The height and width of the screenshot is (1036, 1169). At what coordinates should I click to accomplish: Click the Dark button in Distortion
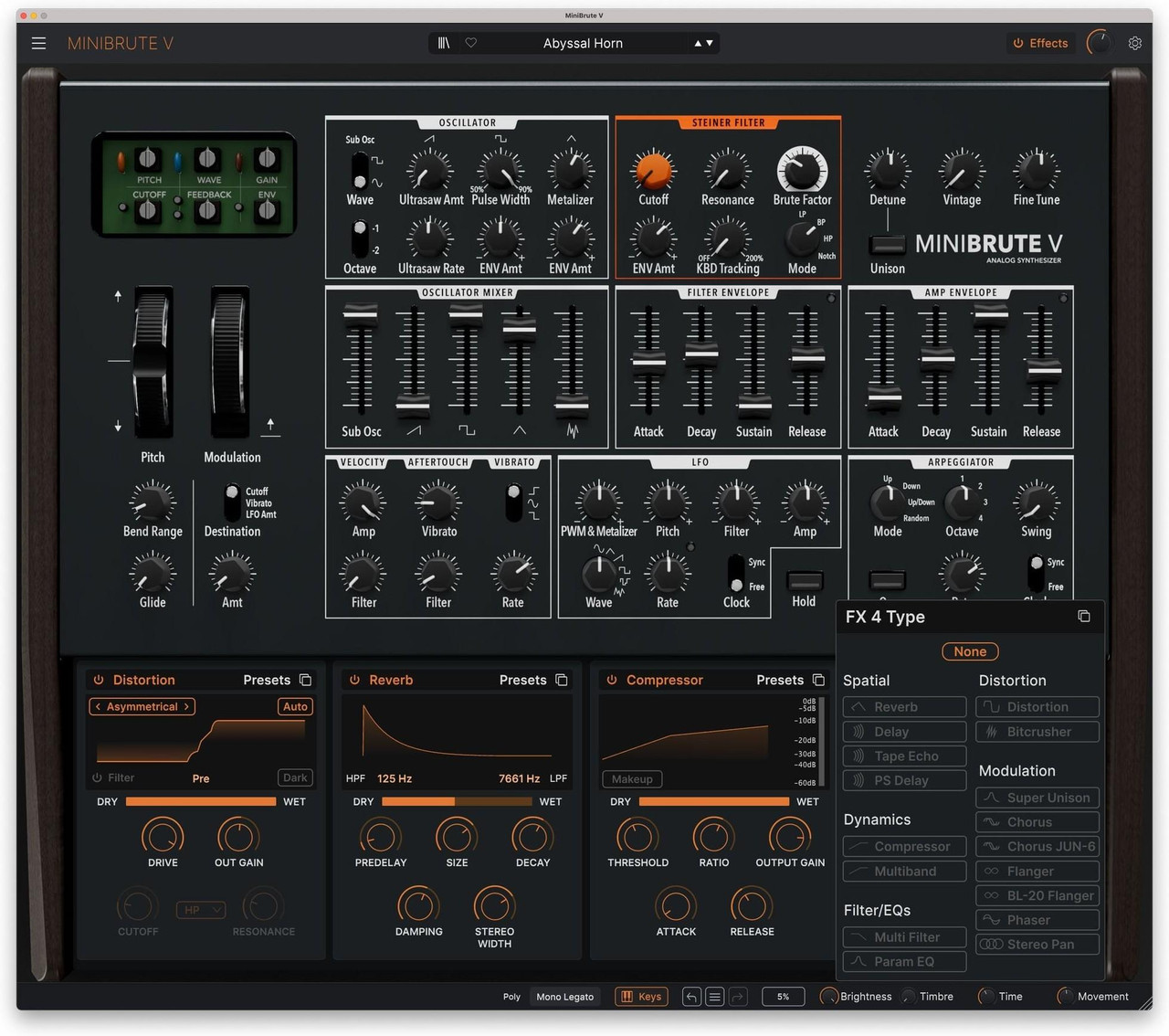click(295, 777)
